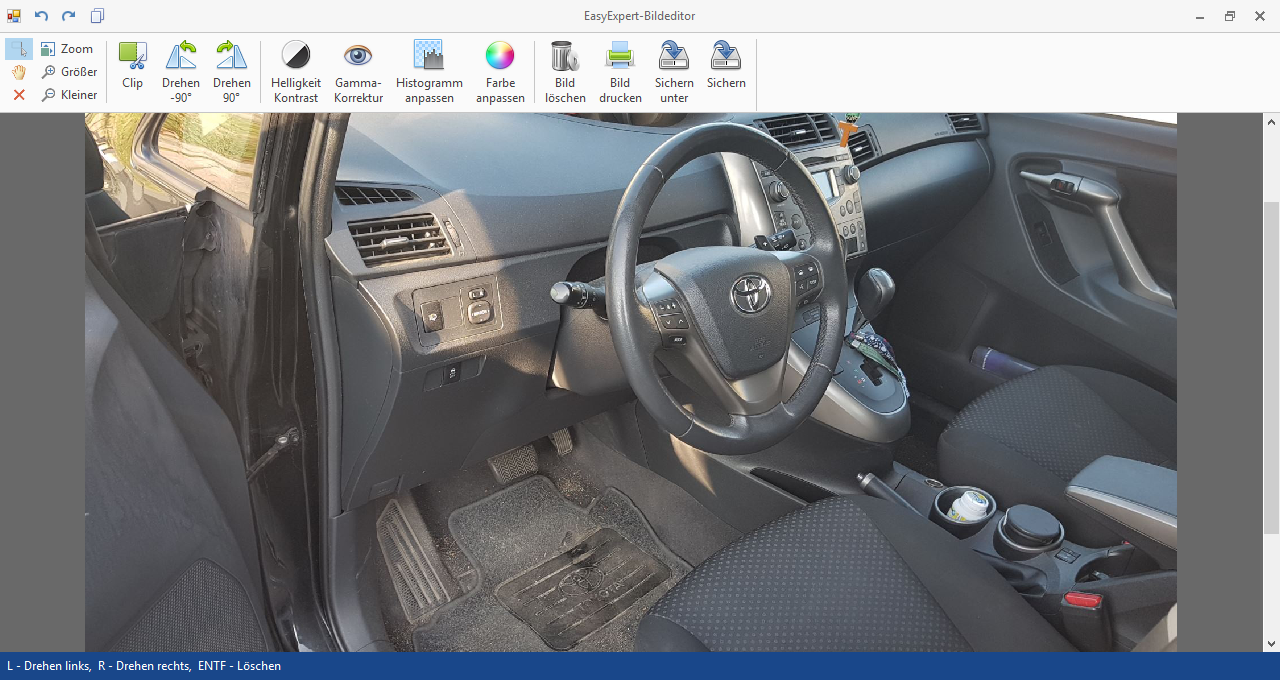This screenshot has height=680, width=1280.
Task: Print picture with Bild drucken
Action: tap(620, 72)
